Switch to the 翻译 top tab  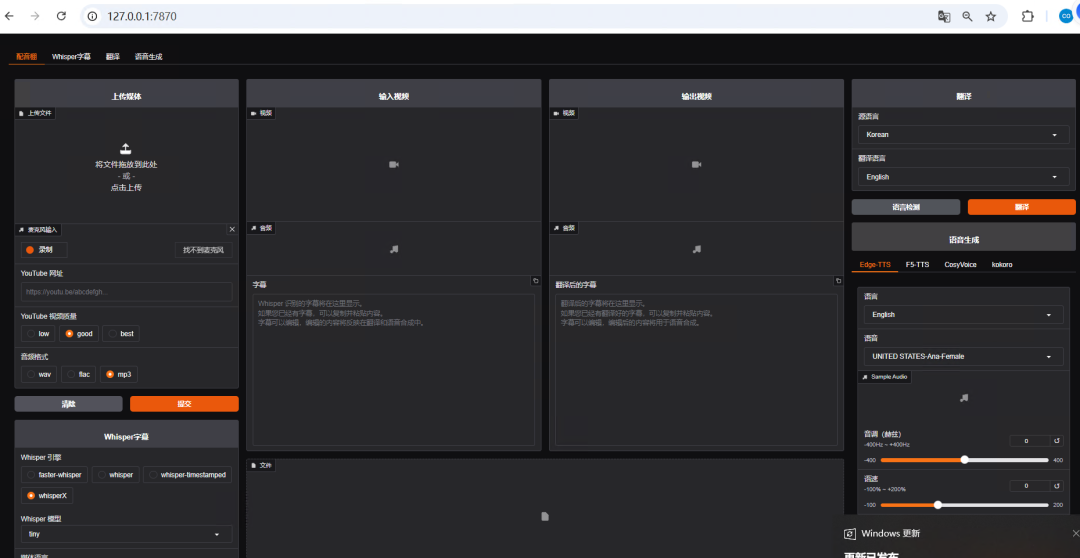[113, 56]
